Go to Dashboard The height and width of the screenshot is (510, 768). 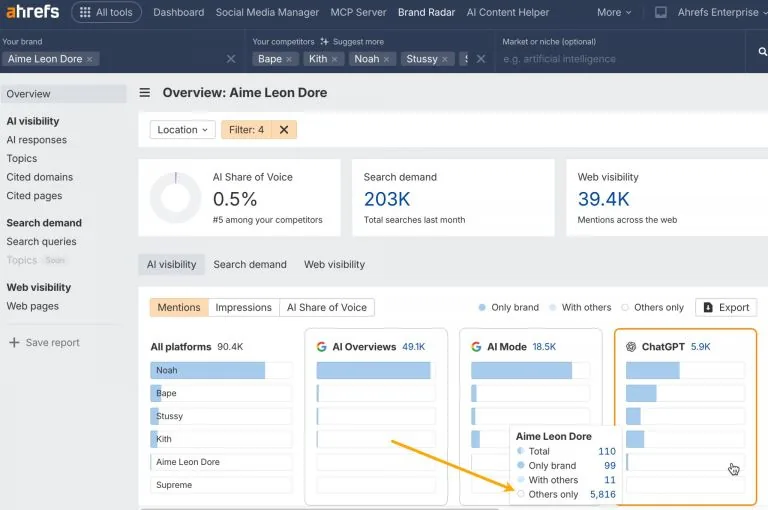178,12
